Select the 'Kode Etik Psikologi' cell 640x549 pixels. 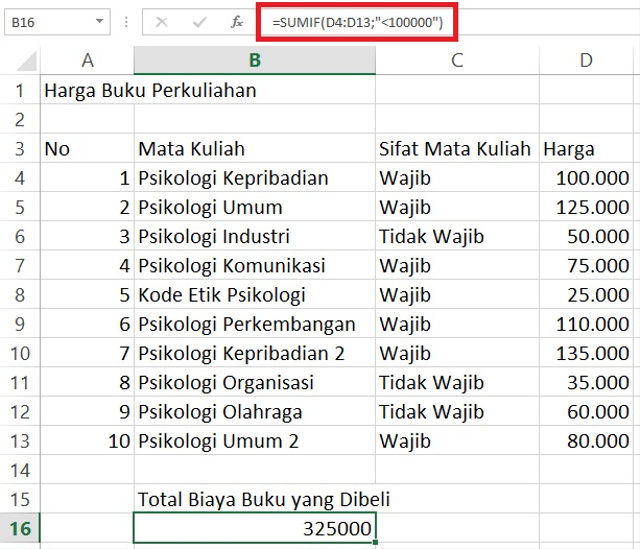[255, 295]
